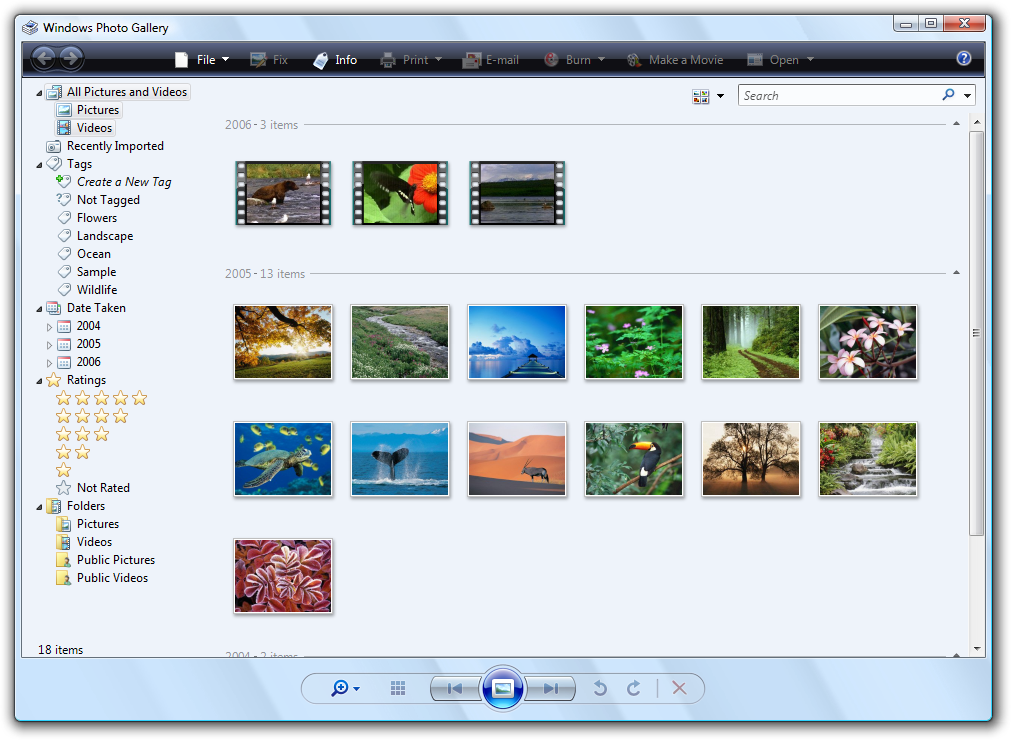Open the thumbnail view options dropdown
This screenshot has width=1012, height=740.
pyautogui.click(x=708, y=96)
